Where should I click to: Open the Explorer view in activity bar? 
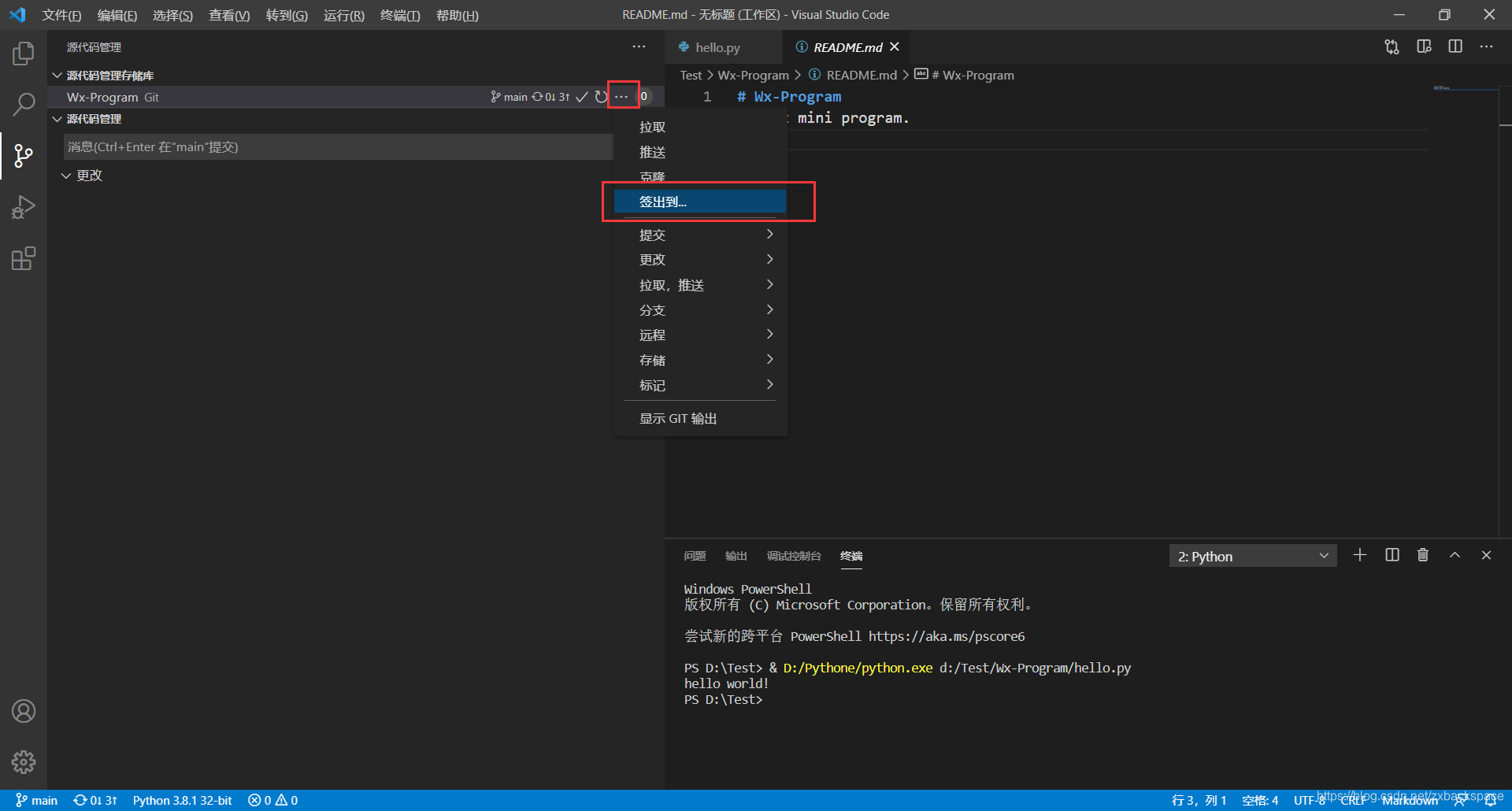pos(24,54)
